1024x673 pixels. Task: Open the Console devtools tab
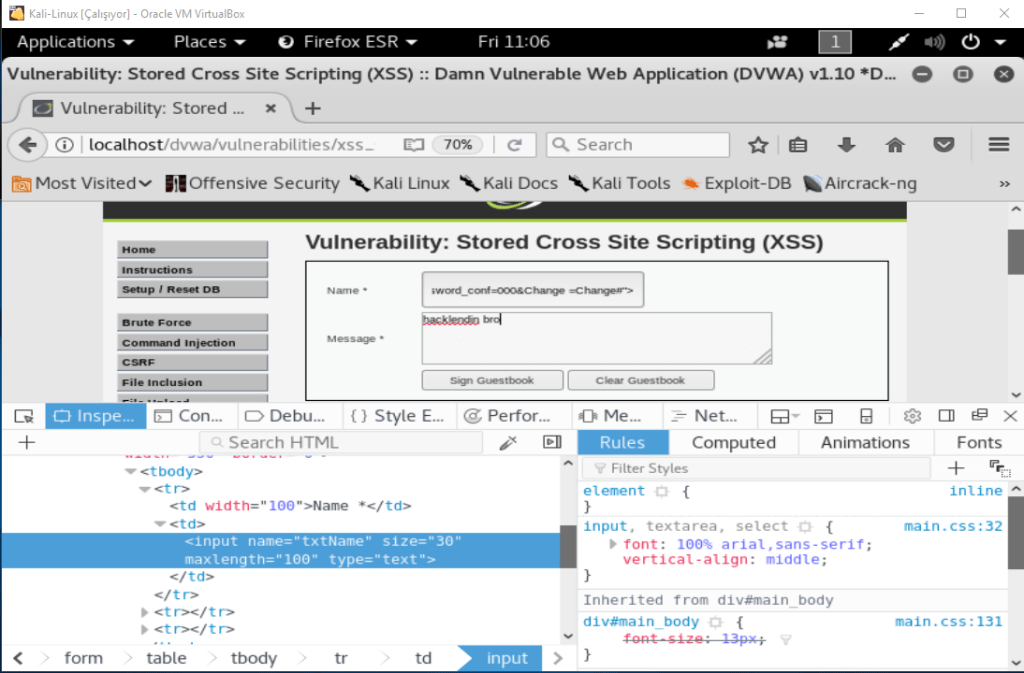point(189,416)
